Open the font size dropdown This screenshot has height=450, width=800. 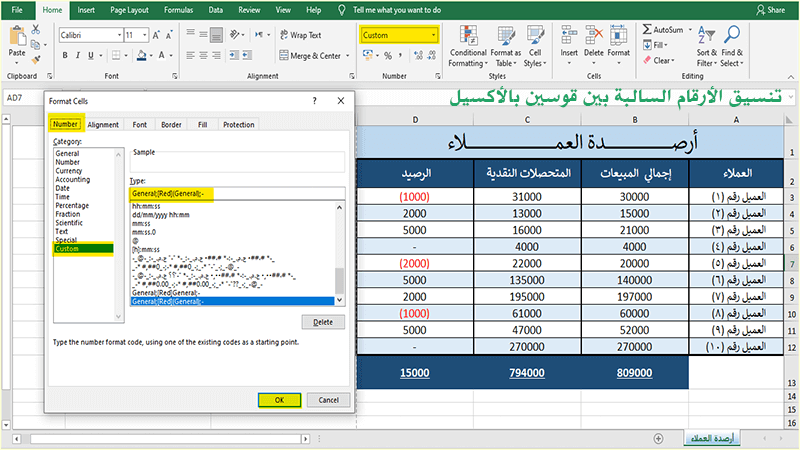tap(145, 35)
